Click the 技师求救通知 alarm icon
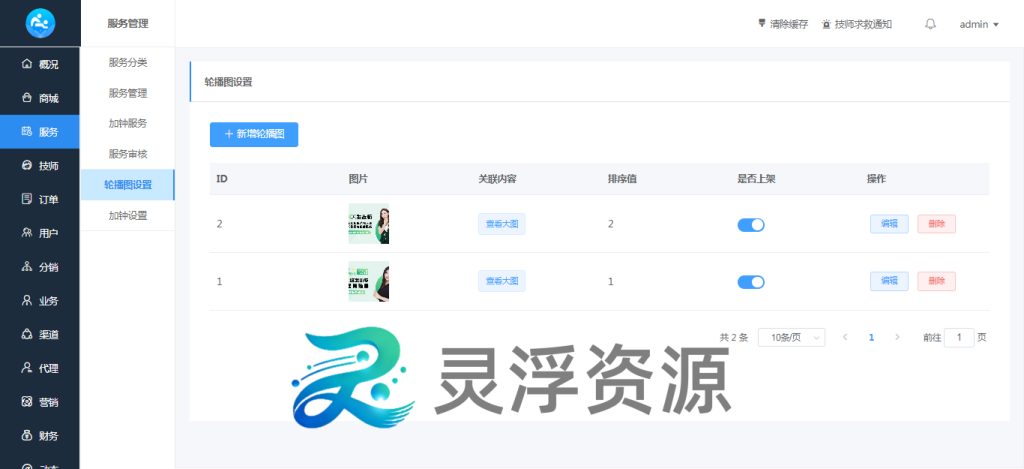1024x469 pixels. 827,24
